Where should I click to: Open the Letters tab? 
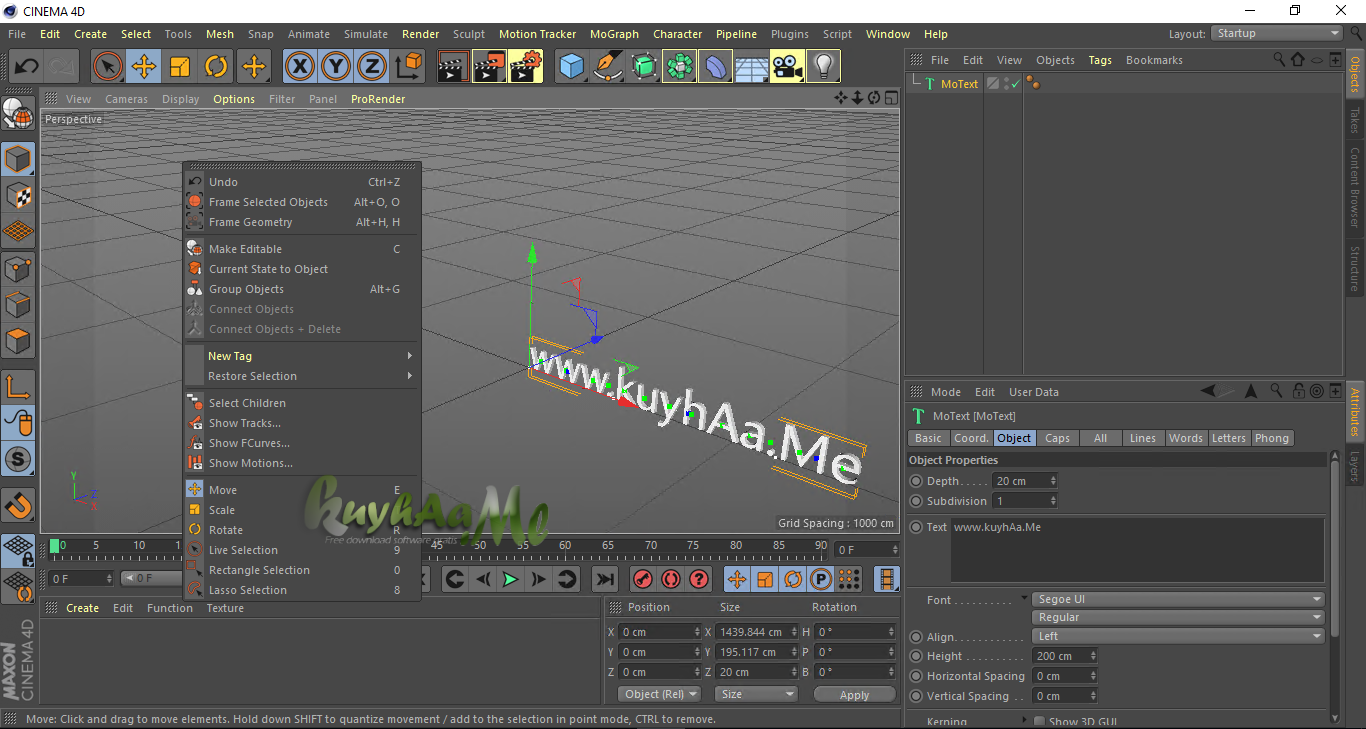(x=1228, y=438)
